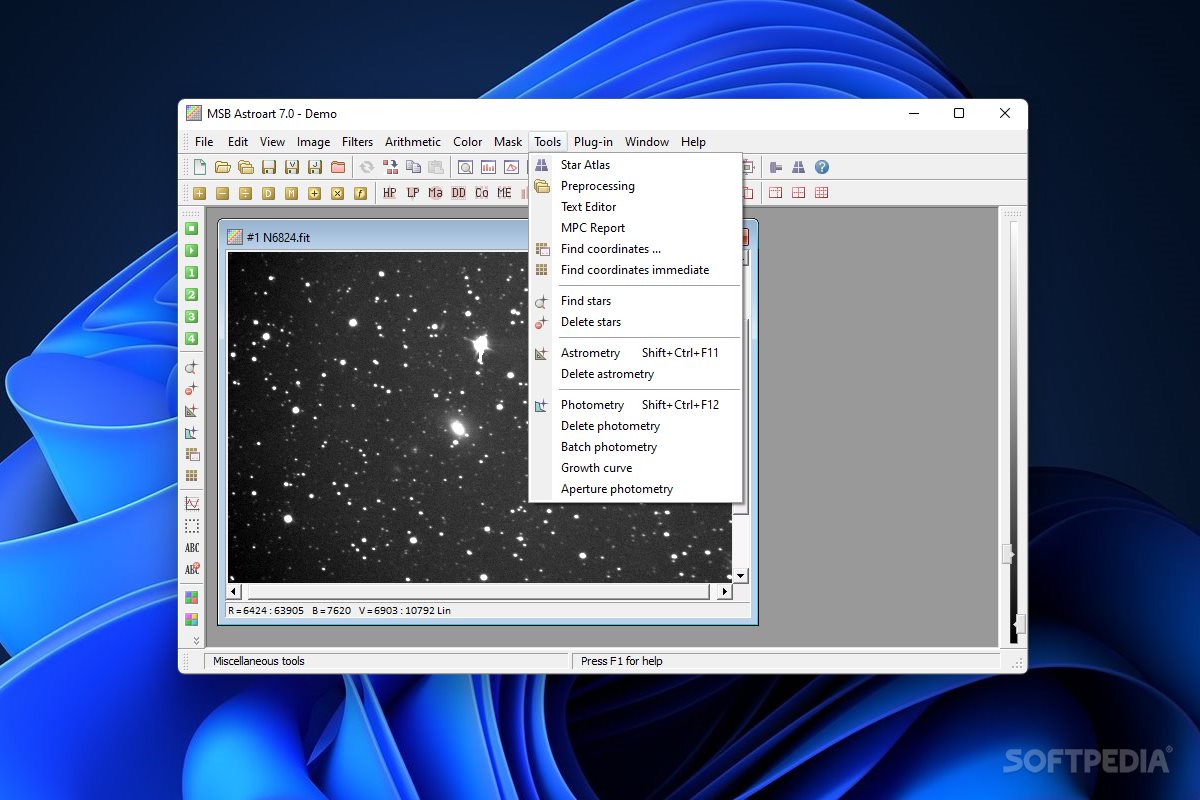Click the green stop square sidebar icon
Screen dimensions: 1200x800
tap(191, 228)
